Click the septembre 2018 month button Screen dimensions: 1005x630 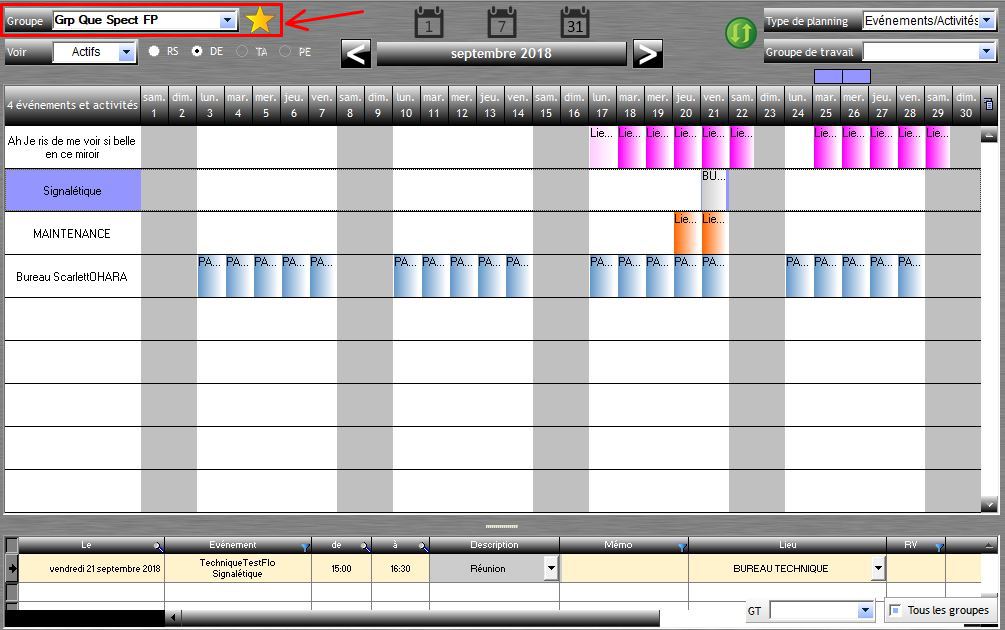[501, 54]
